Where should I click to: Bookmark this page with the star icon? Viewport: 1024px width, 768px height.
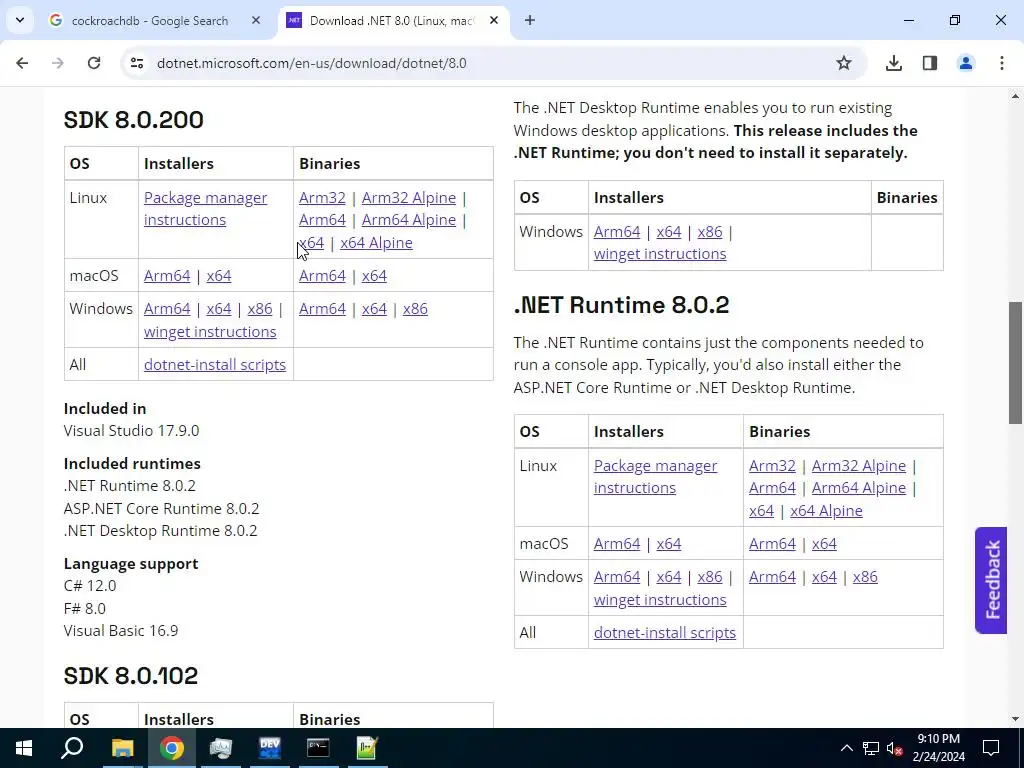[x=844, y=63]
